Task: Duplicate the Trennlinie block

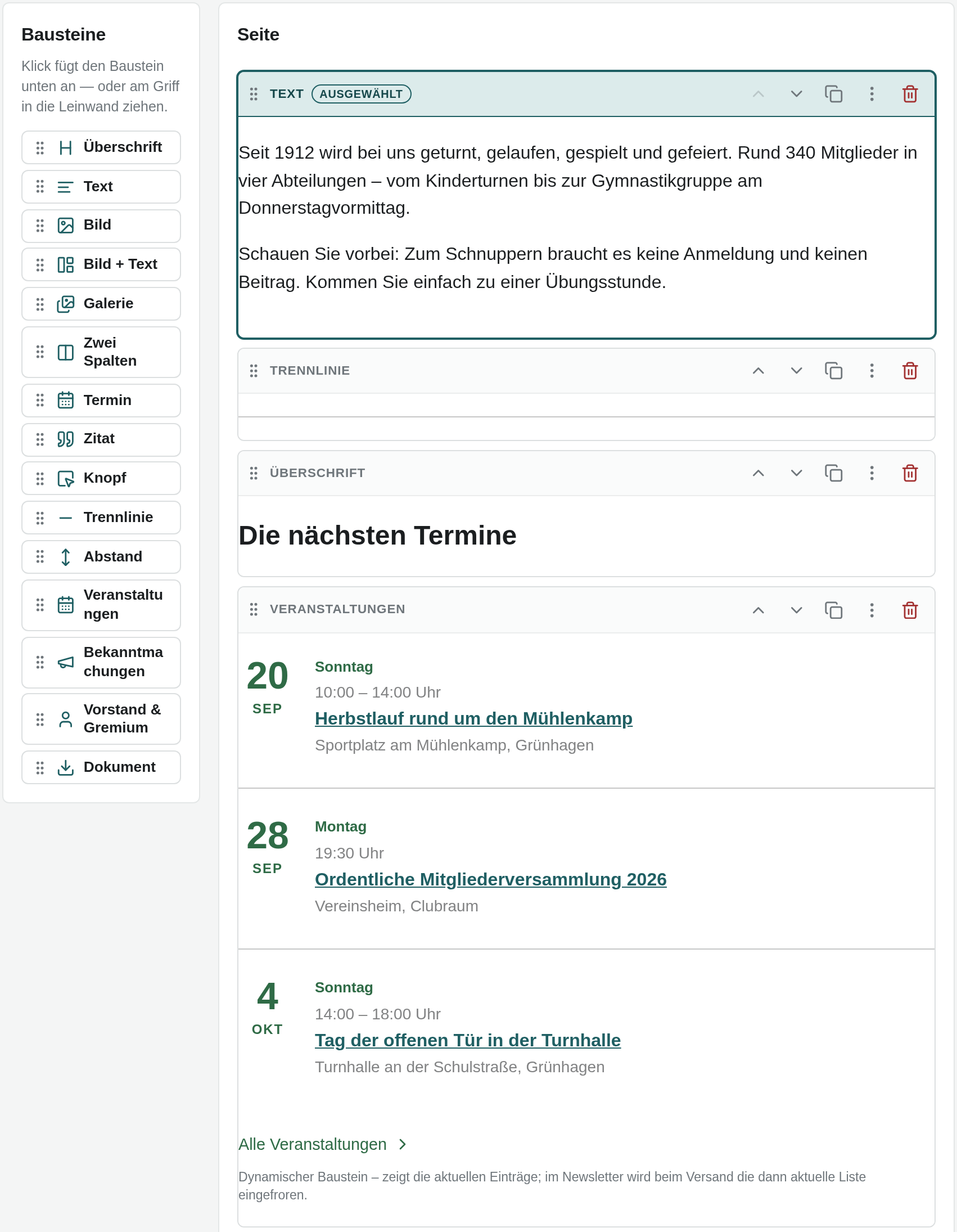Action: [x=833, y=371]
